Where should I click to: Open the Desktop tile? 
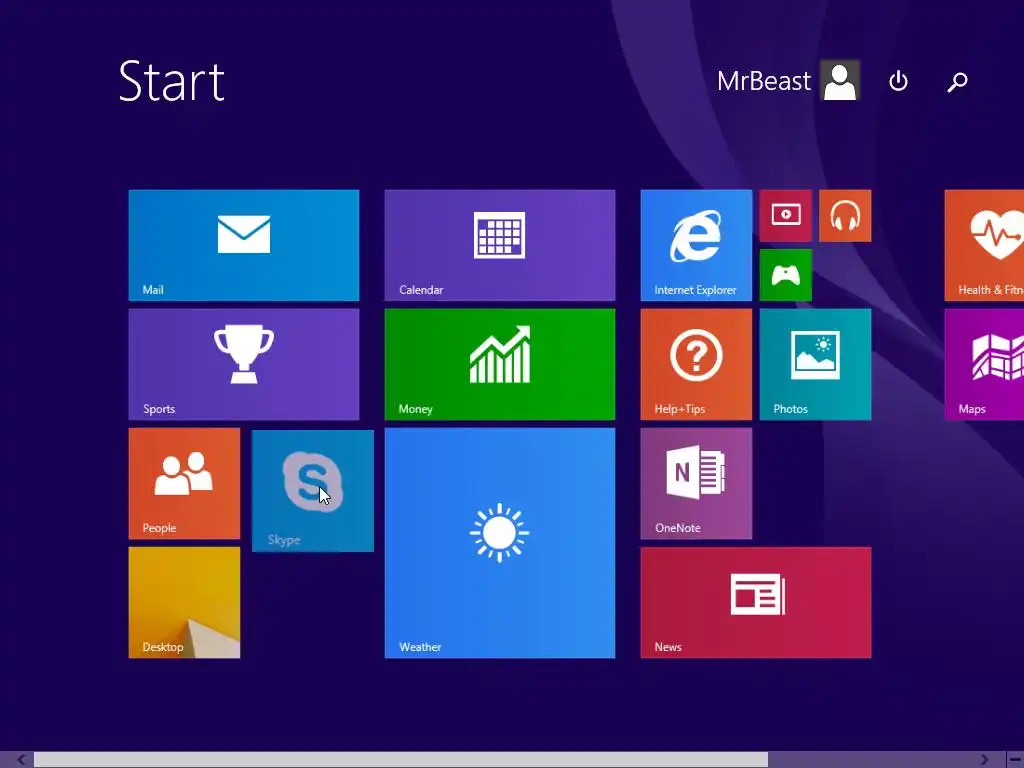pyautogui.click(x=184, y=603)
